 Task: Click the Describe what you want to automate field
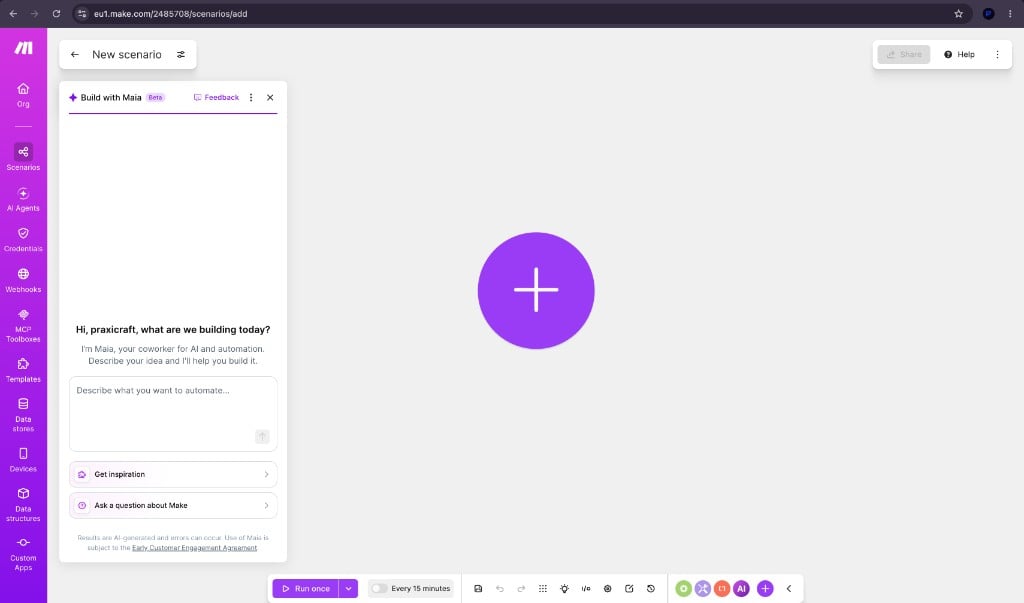[x=173, y=414]
